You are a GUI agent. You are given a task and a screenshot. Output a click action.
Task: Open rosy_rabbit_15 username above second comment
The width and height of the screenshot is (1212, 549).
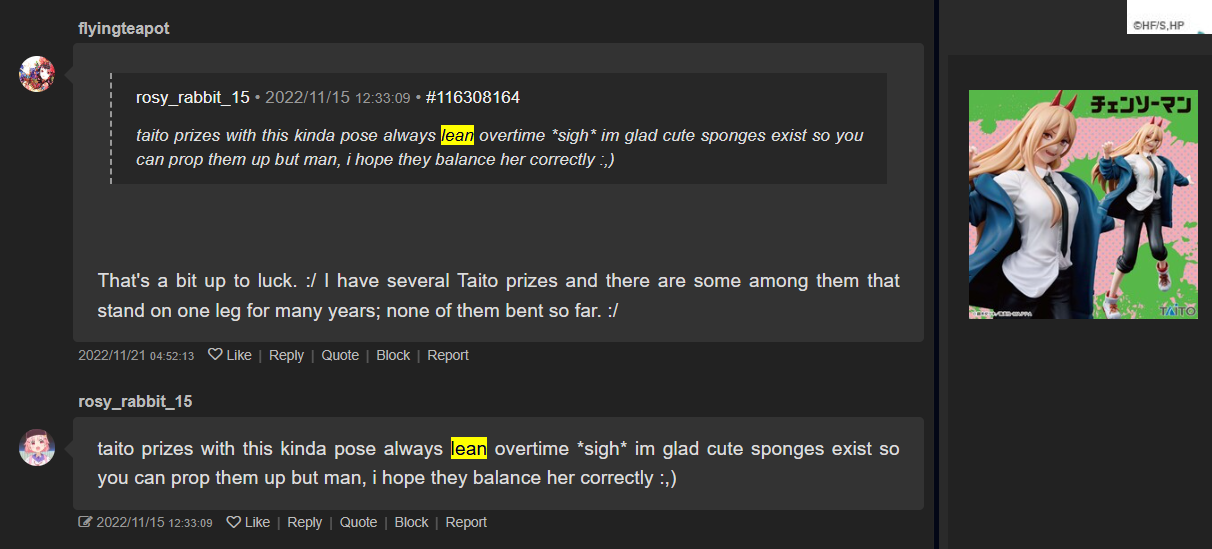pyautogui.click(x=135, y=401)
